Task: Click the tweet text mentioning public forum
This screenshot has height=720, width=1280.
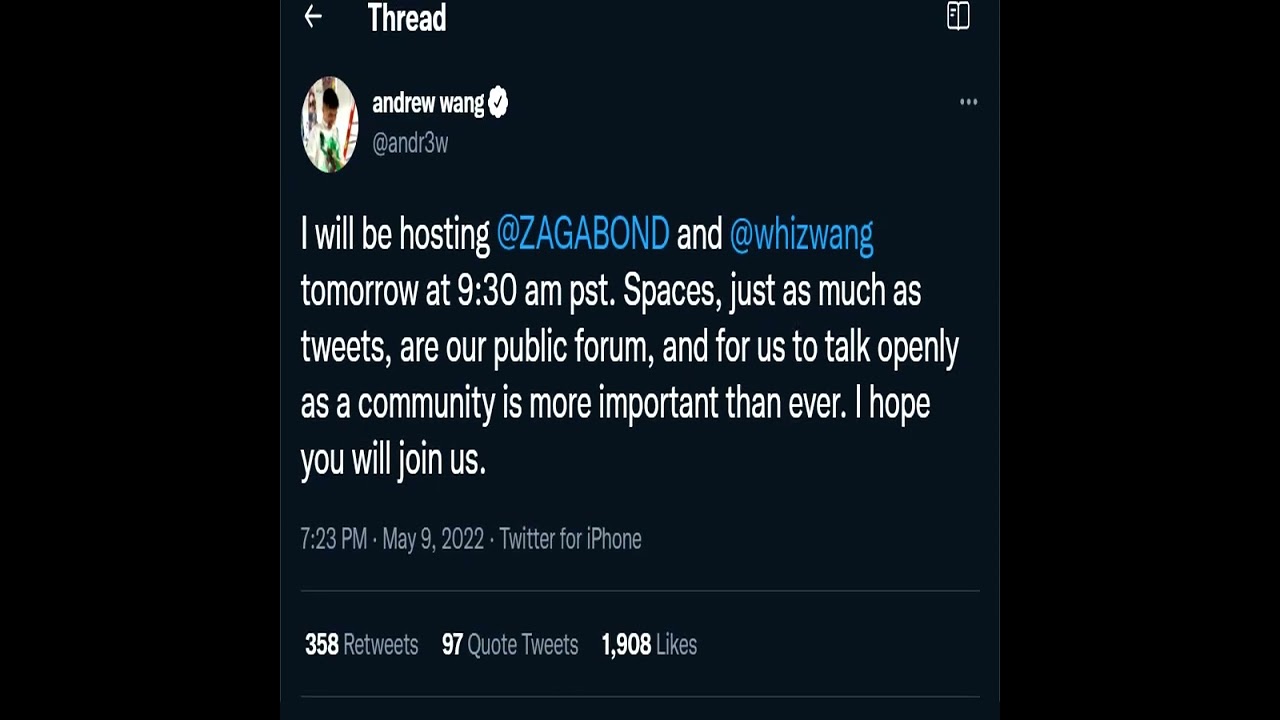Action: tap(630, 347)
